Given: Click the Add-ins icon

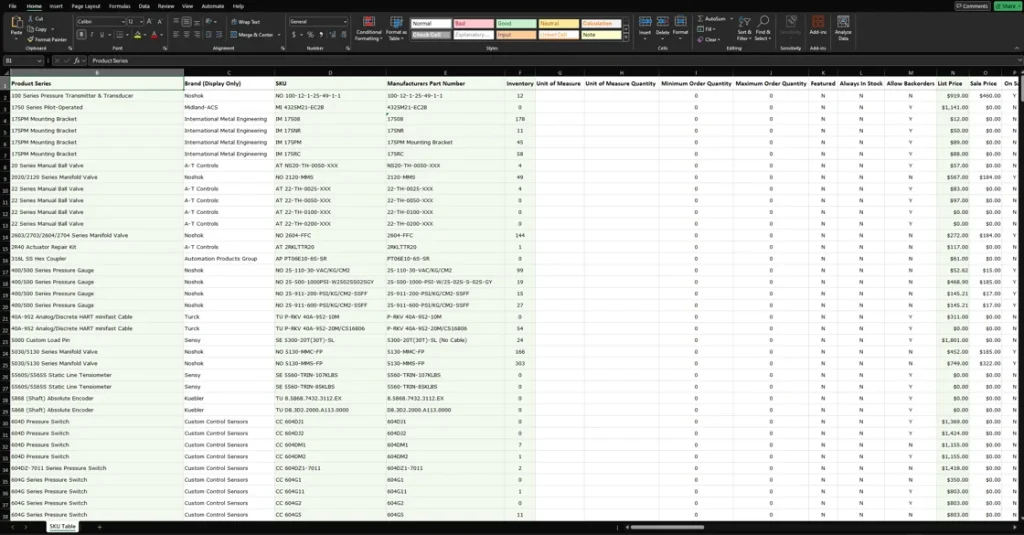Looking at the screenshot, I should point(818,26).
